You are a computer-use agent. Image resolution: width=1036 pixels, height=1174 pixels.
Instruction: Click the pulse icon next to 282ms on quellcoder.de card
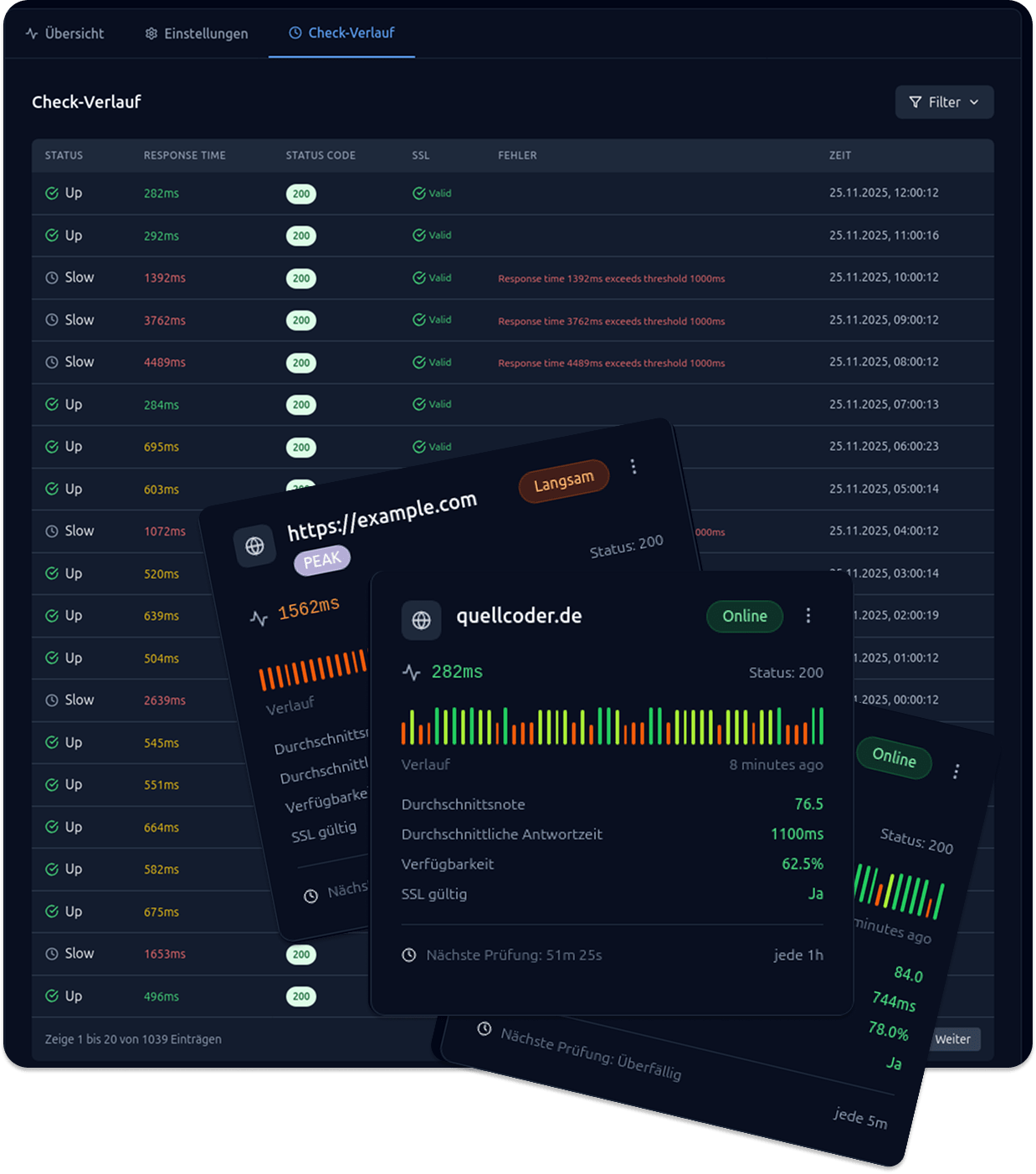point(411,671)
